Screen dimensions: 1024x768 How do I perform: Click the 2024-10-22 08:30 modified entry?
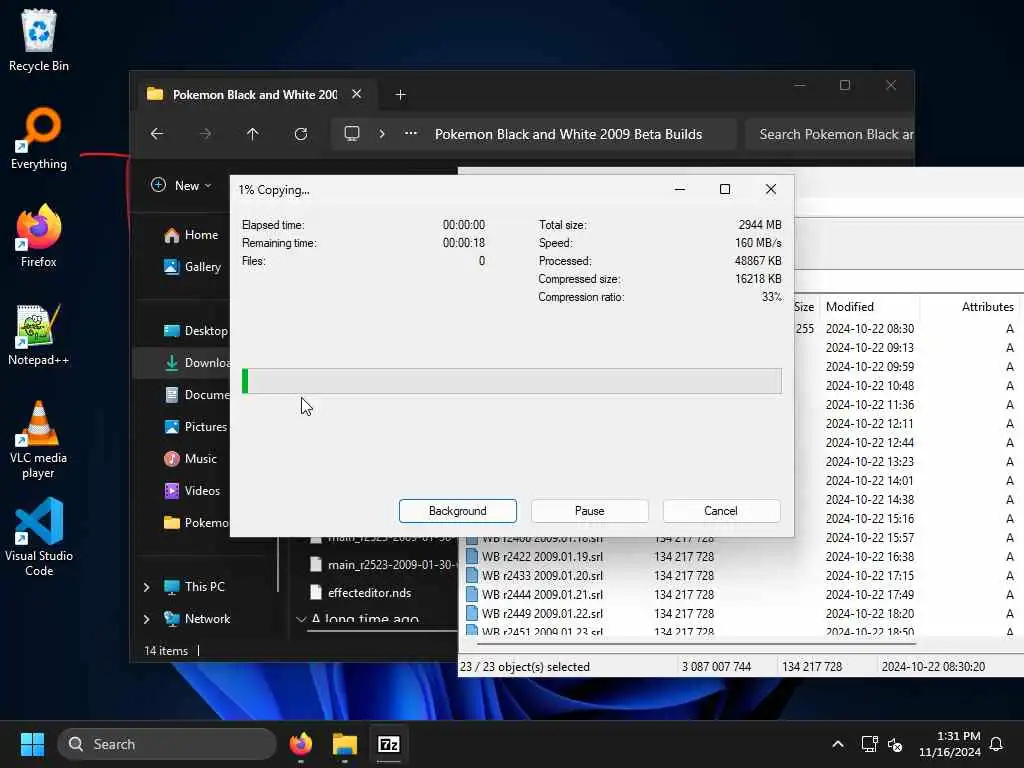[869, 328]
